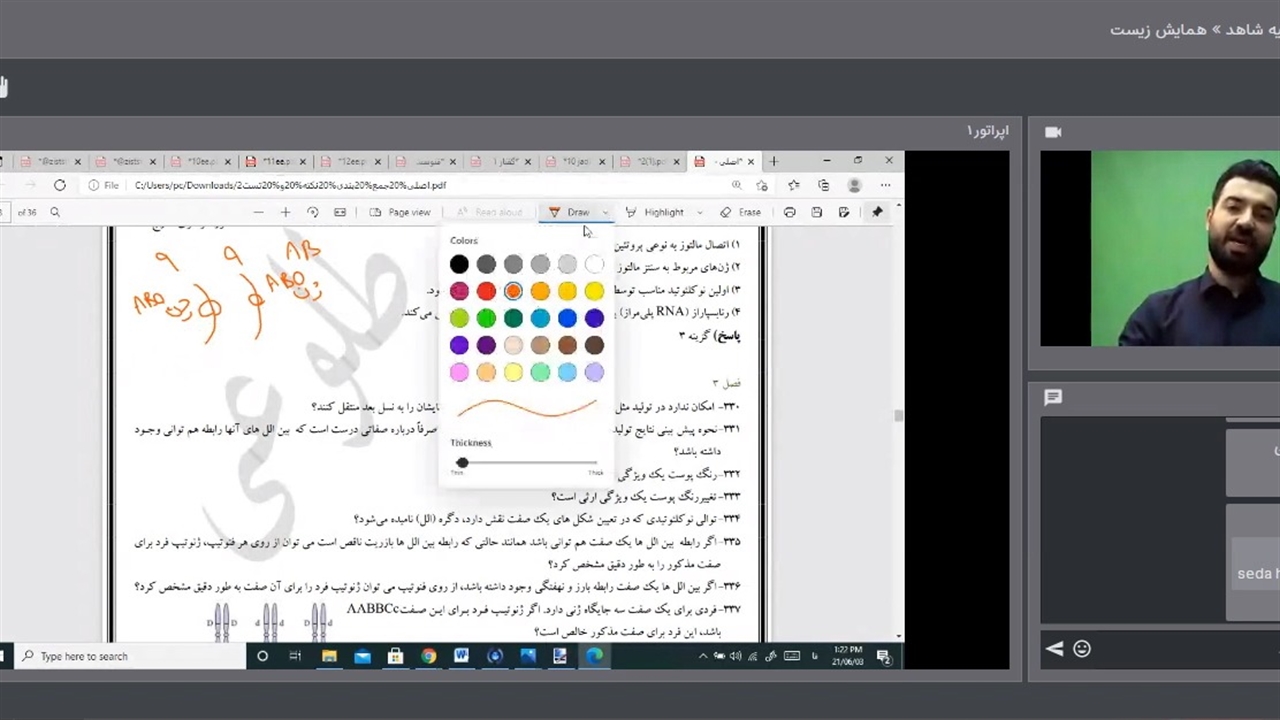This screenshot has width=1280, height=720.
Task: Toggle the Page view mode
Action: pos(400,212)
